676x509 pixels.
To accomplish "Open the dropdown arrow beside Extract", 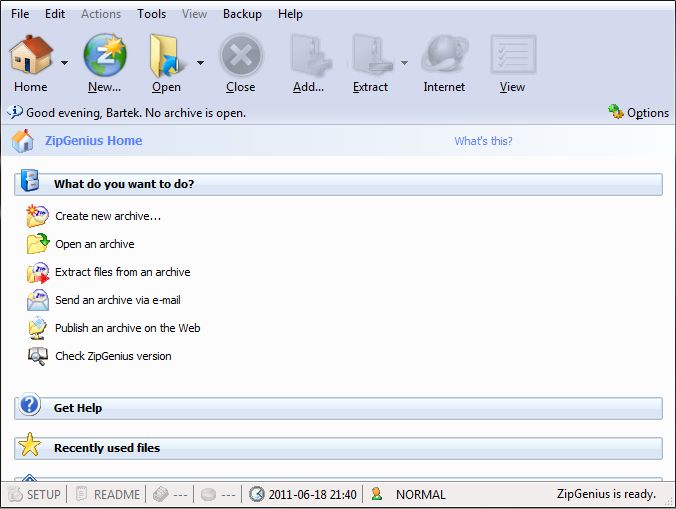I will pos(404,63).
